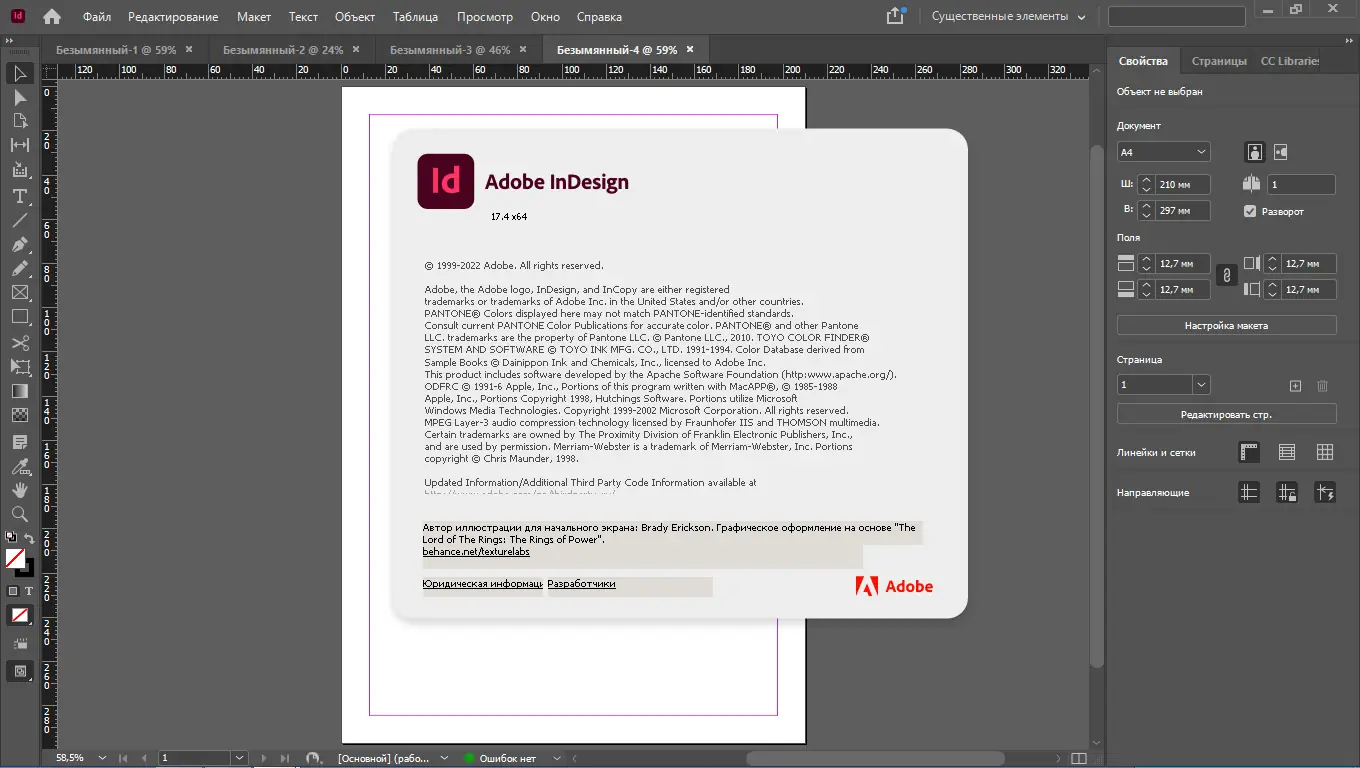Activate the Pencil tool
This screenshot has width=1360, height=768.
pyautogui.click(x=19, y=269)
